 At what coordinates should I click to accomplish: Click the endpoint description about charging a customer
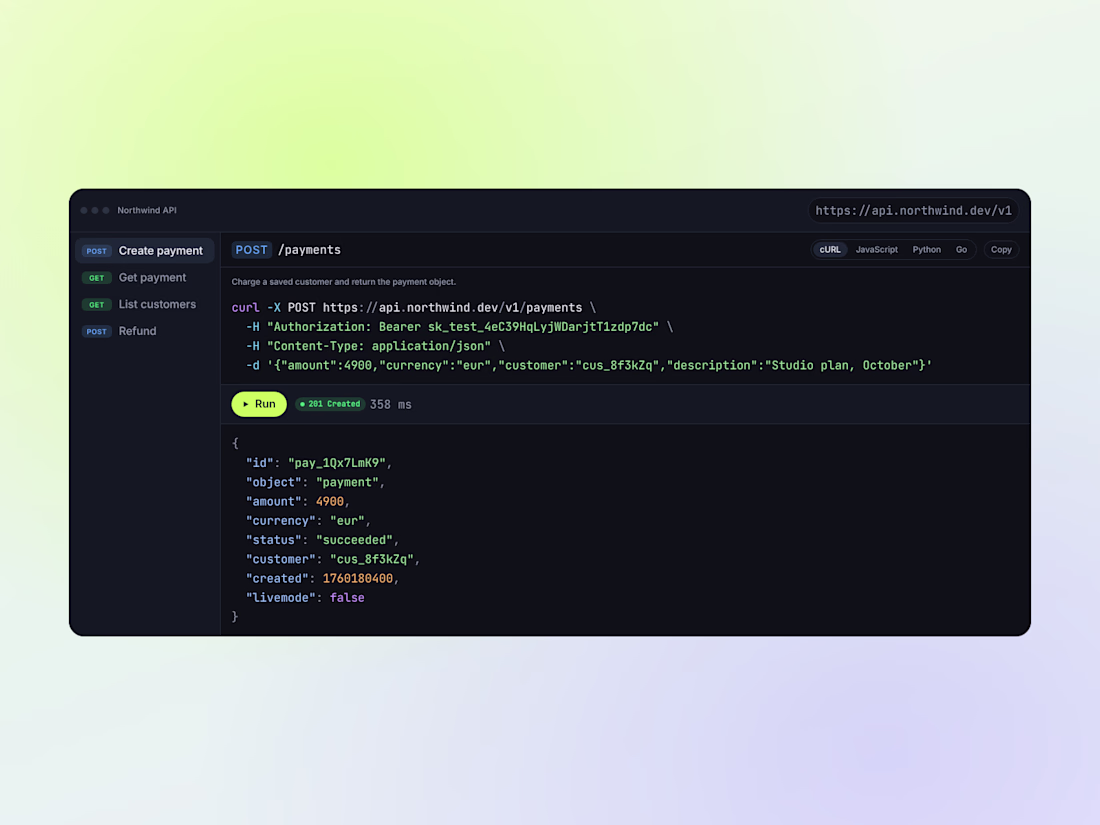click(344, 282)
